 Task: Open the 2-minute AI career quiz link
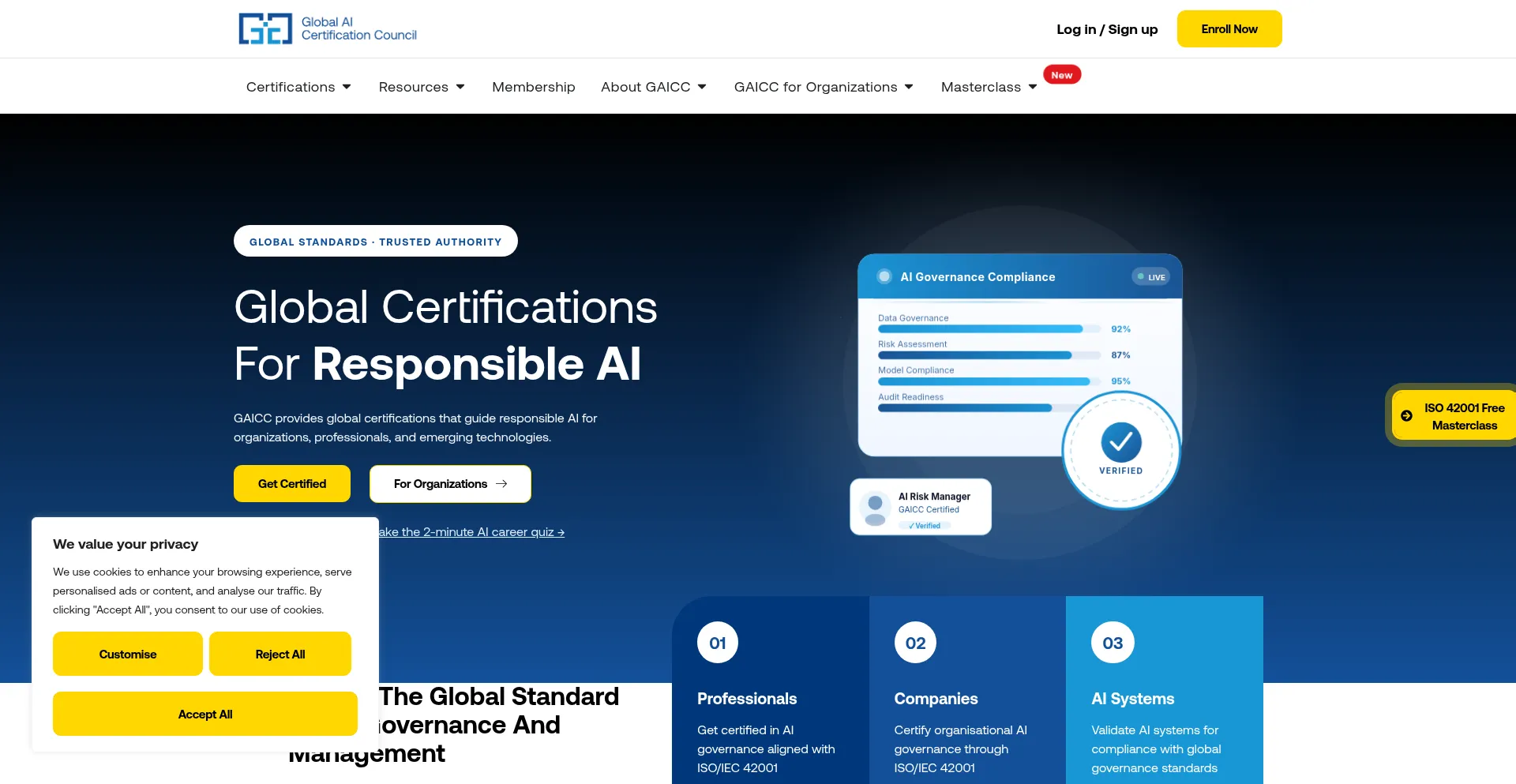pyautogui.click(x=471, y=532)
